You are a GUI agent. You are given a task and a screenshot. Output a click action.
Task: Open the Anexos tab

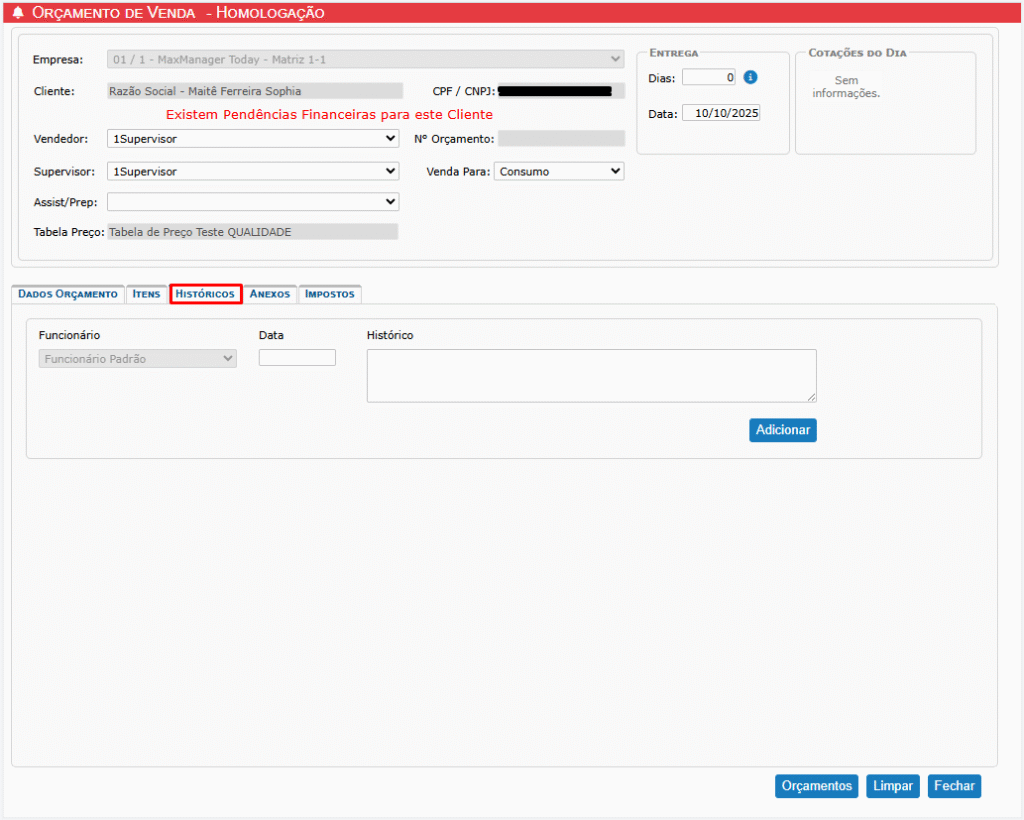coord(270,294)
